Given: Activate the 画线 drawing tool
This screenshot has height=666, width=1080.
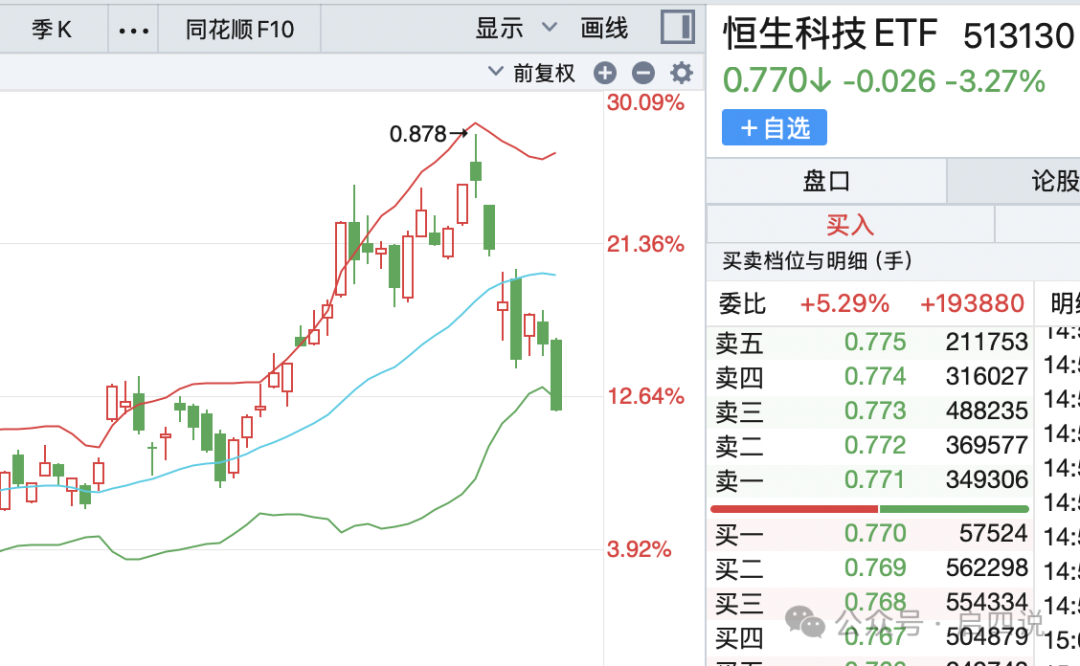Looking at the screenshot, I should [603, 28].
